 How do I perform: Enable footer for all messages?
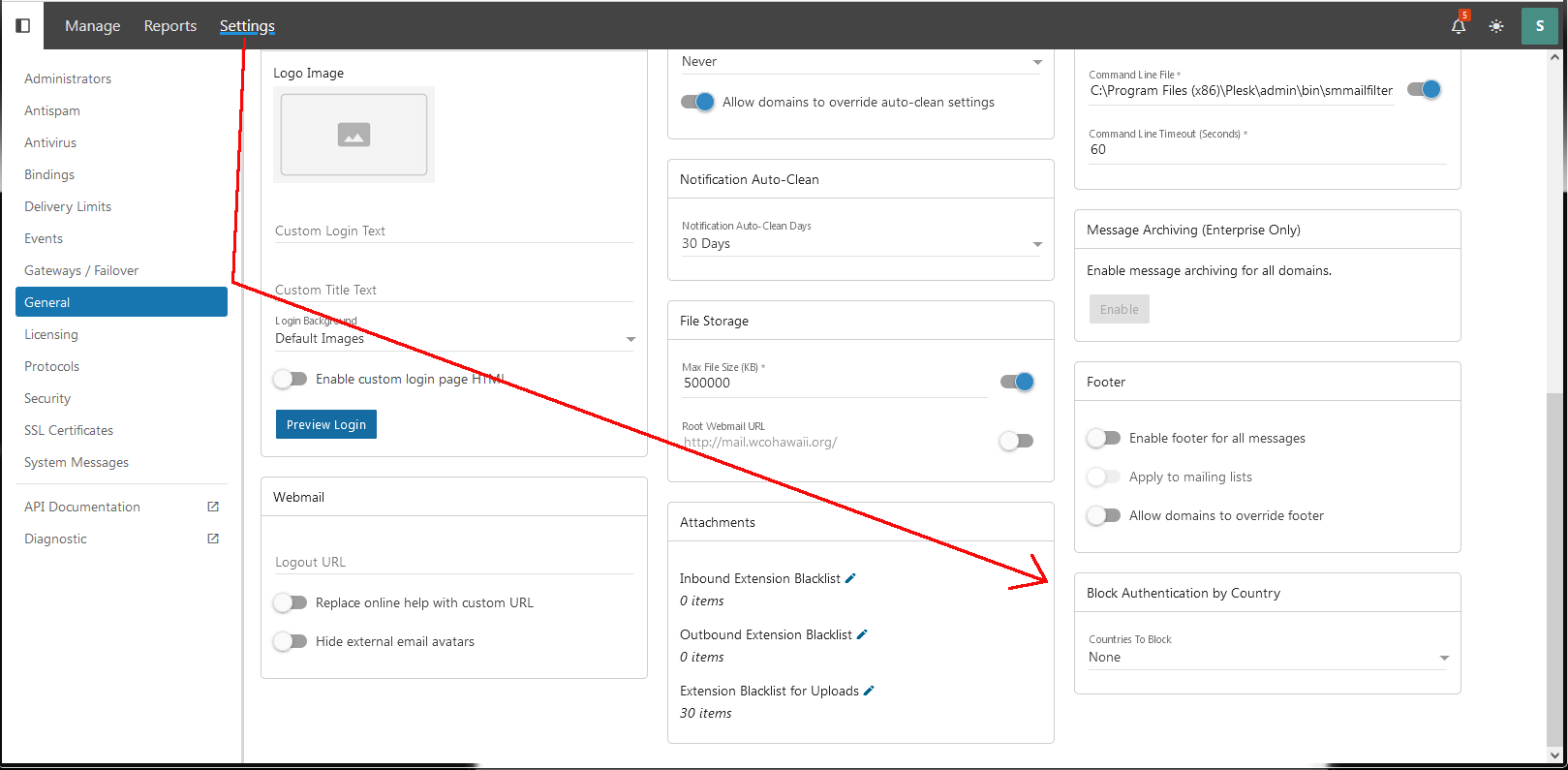(1103, 438)
